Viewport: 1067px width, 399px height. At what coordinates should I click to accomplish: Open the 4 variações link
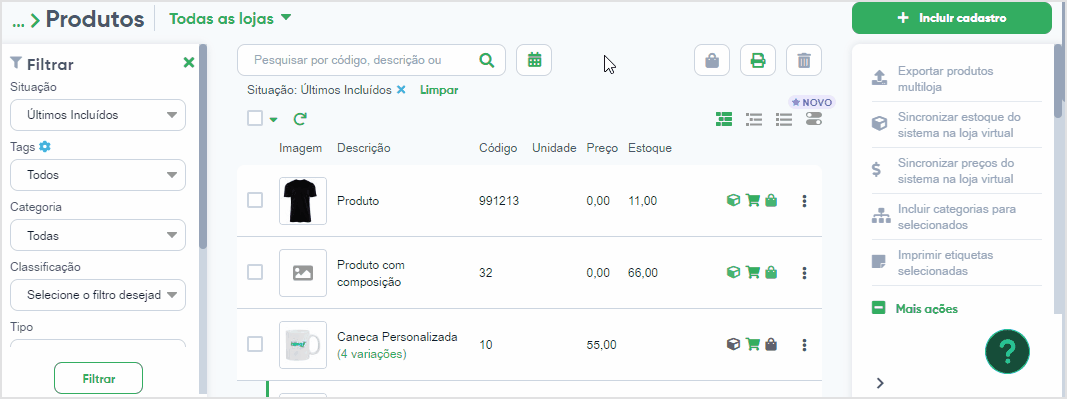372,354
